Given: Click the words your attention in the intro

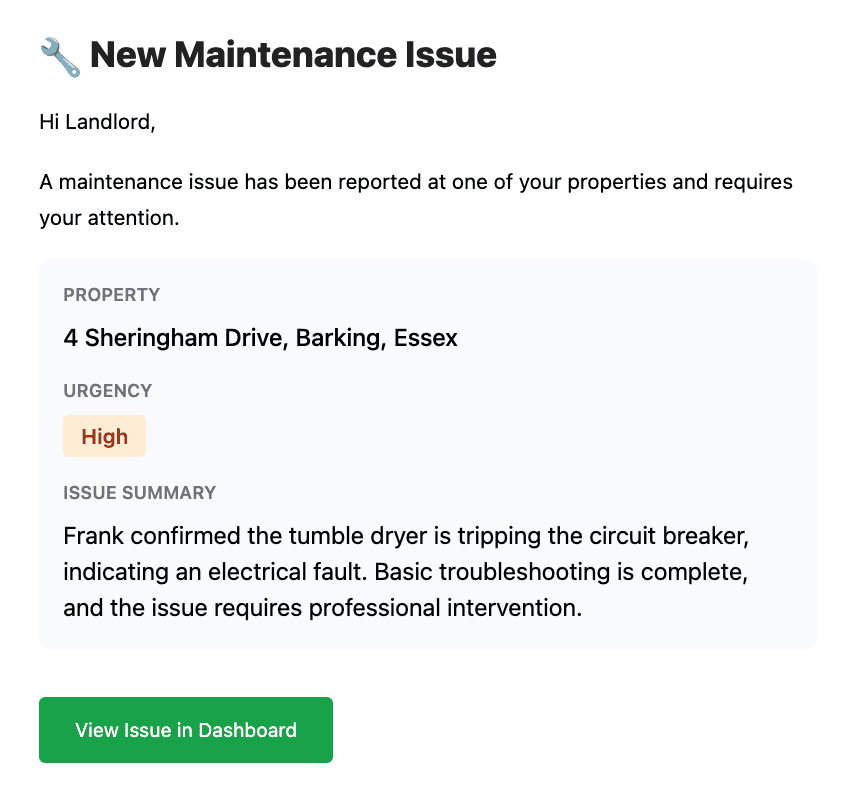Looking at the screenshot, I should [107, 218].
